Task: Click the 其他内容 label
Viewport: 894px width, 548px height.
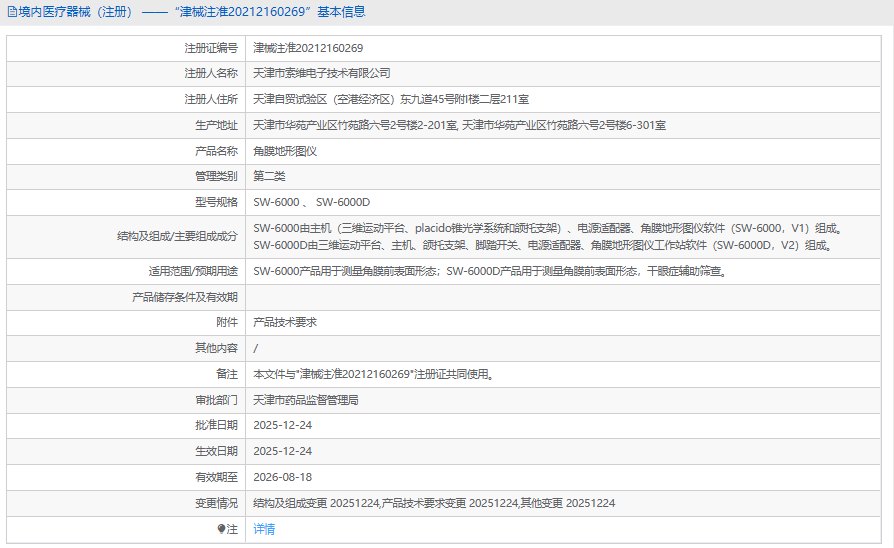Action: tap(216, 348)
